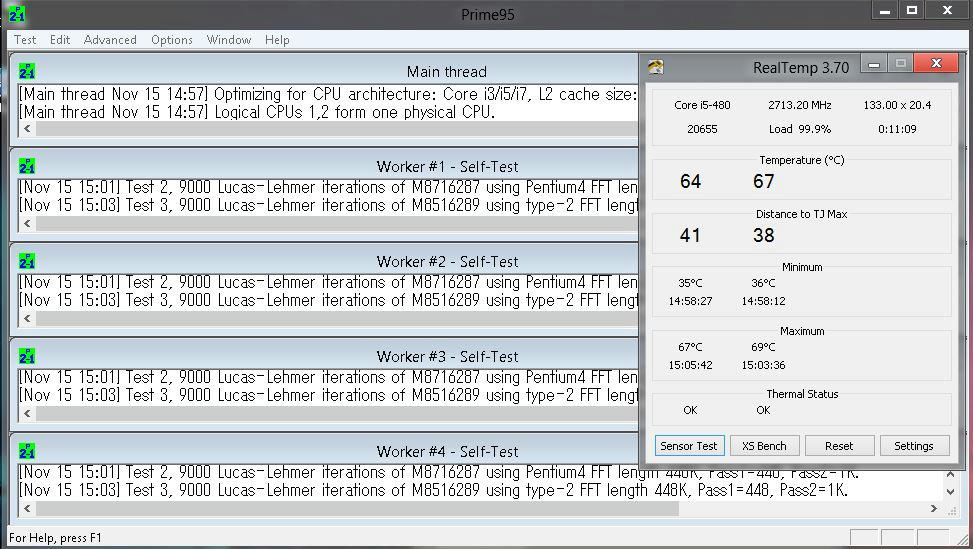Open the Advanced menu

pos(110,40)
